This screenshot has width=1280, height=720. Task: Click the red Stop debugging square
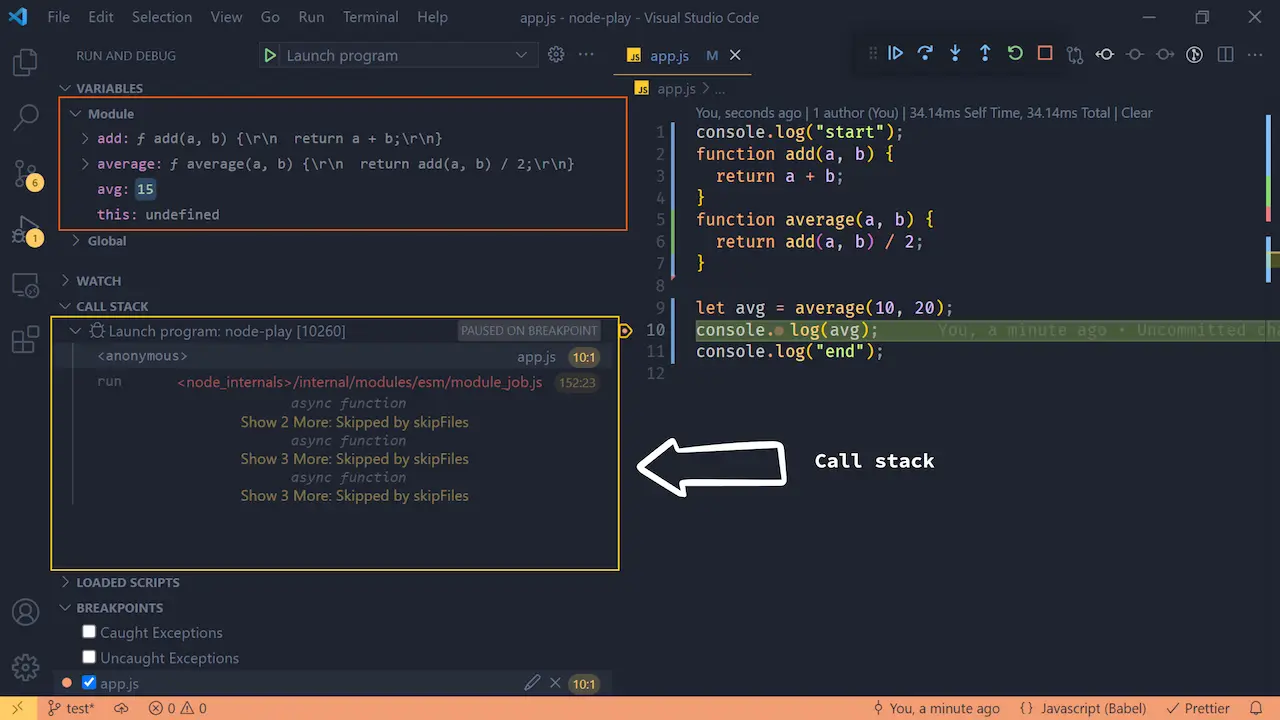[x=1045, y=54]
